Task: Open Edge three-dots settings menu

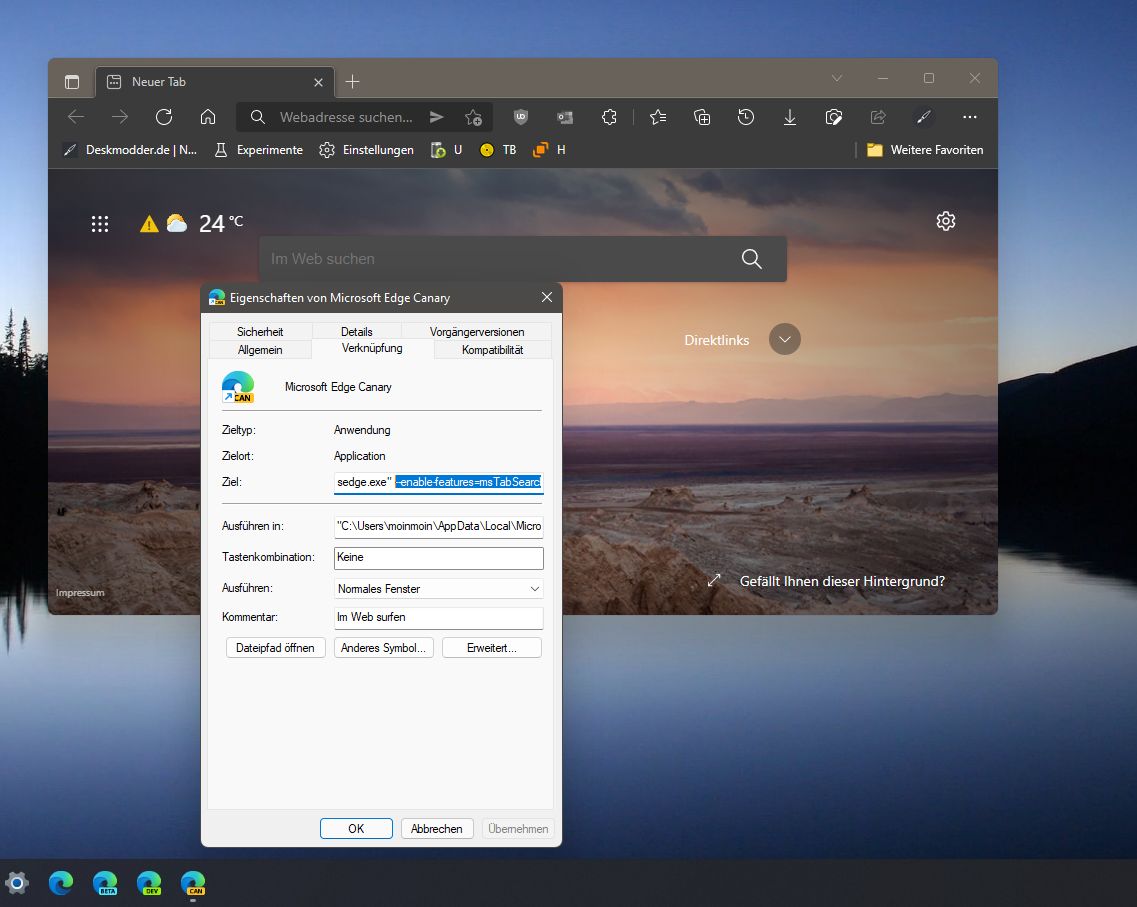Action: pyautogui.click(x=969, y=117)
